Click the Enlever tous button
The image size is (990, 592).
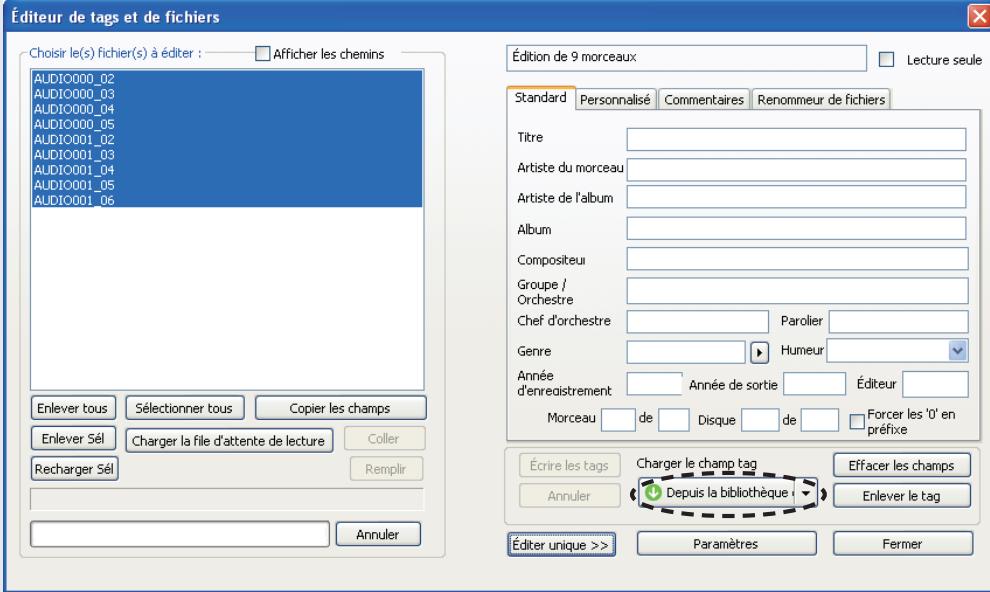(x=73, y=408)
